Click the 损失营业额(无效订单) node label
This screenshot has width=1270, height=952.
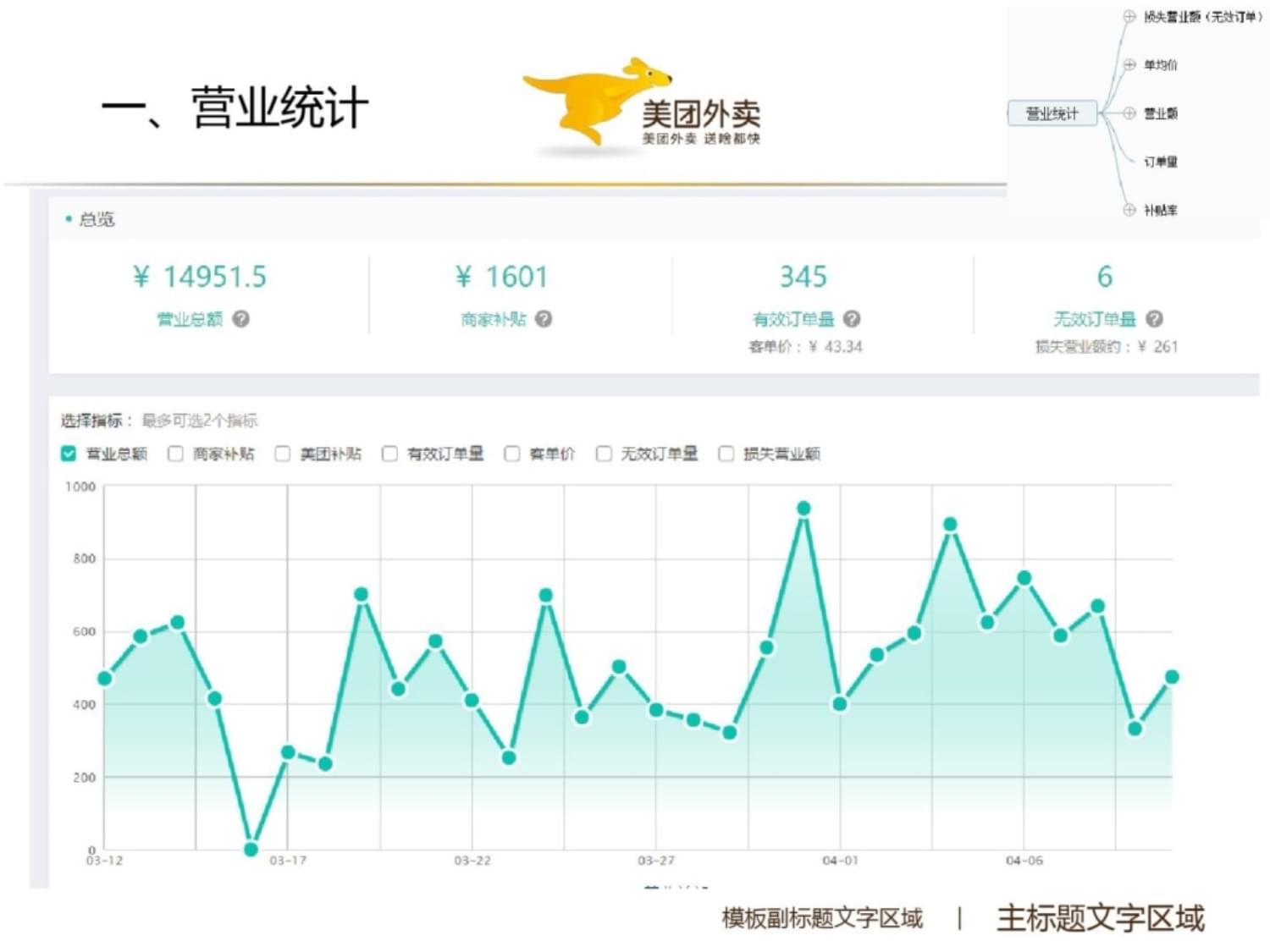click(x=1202, y=16)
